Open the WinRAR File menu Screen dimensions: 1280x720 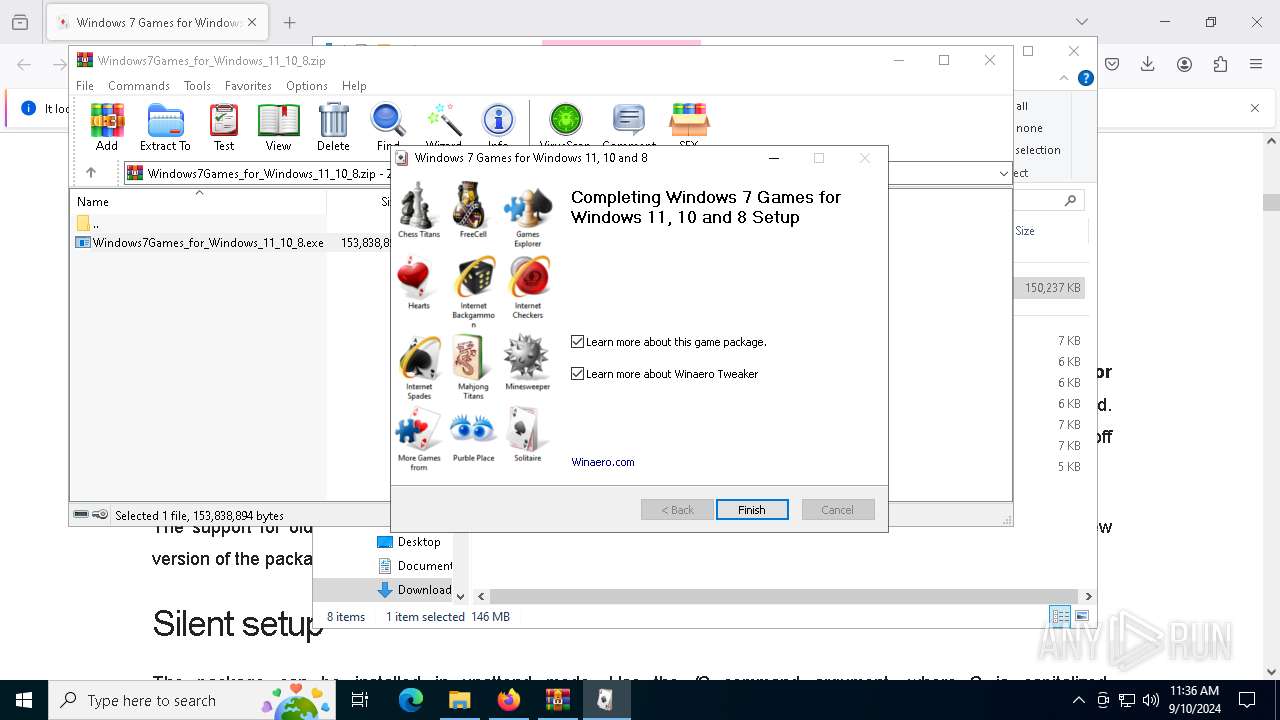tap(85, 86)
